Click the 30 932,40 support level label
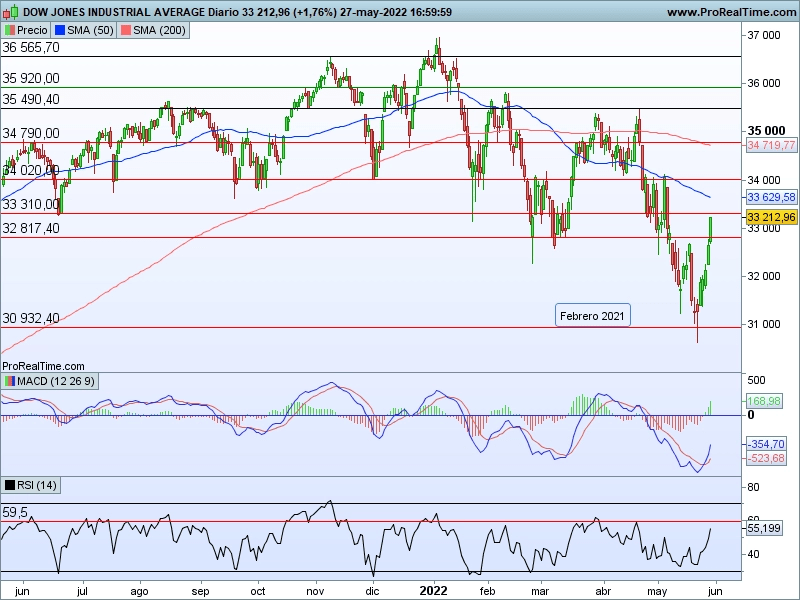 (31, 318)
